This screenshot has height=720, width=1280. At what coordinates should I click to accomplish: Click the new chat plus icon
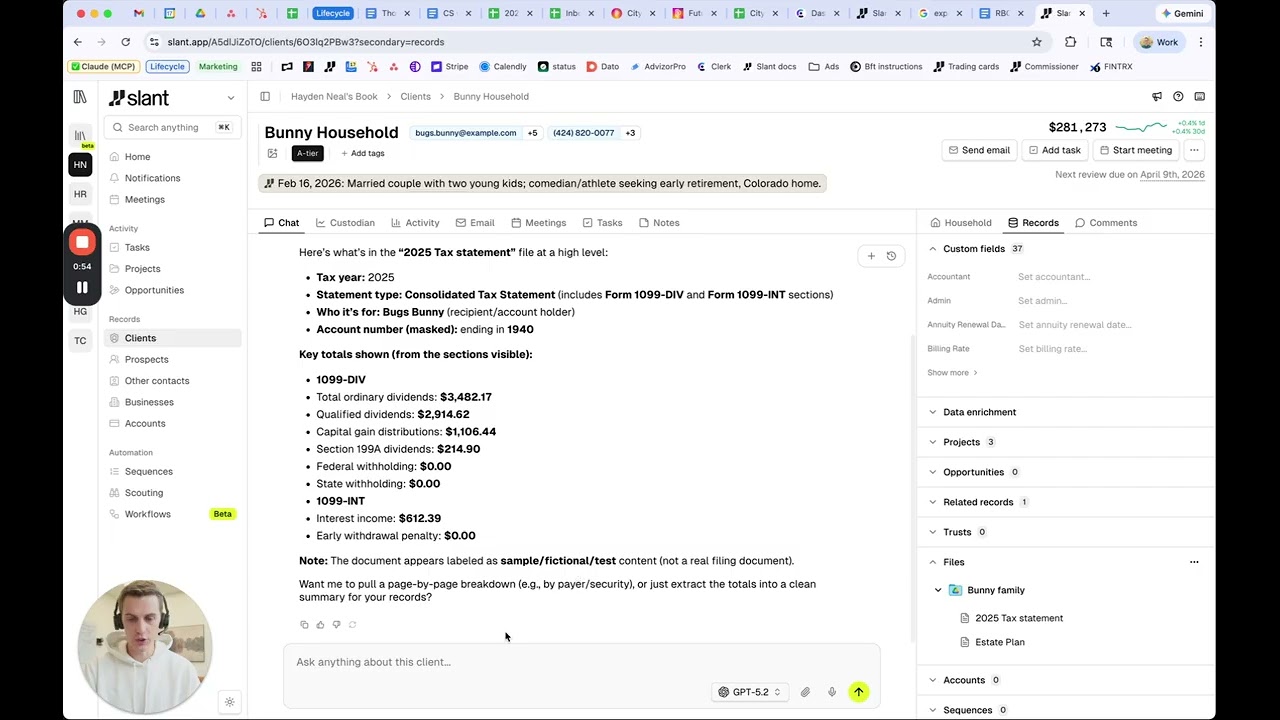coord(871,256)
